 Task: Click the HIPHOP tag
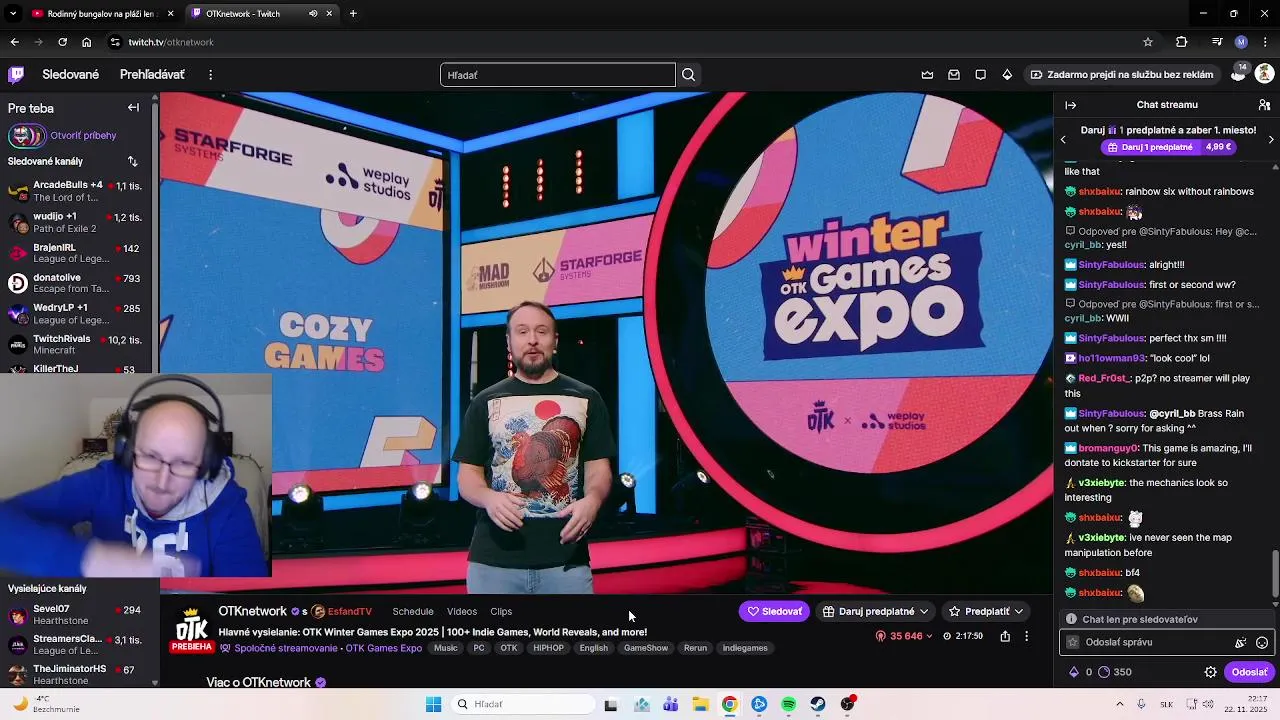548,648
